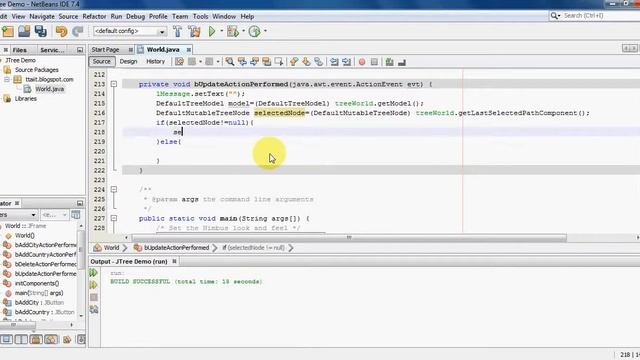Click the Shift Line Left icon
Viewport: 640px width, 360px height.
(334, 62)
